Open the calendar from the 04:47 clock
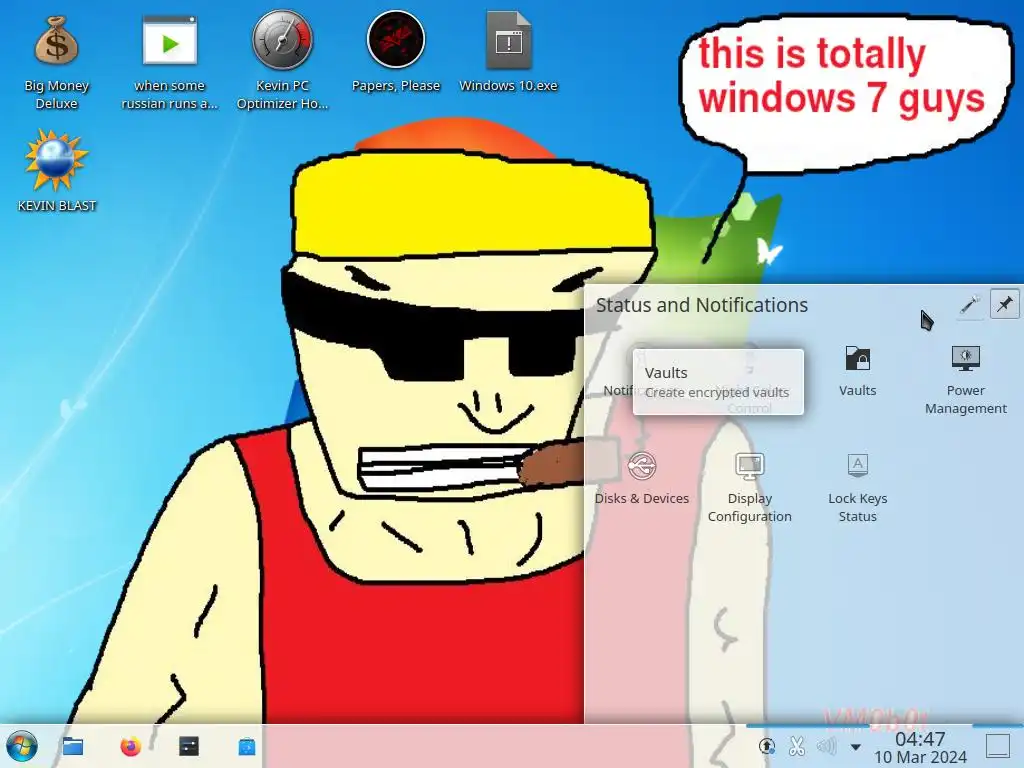 920,747
